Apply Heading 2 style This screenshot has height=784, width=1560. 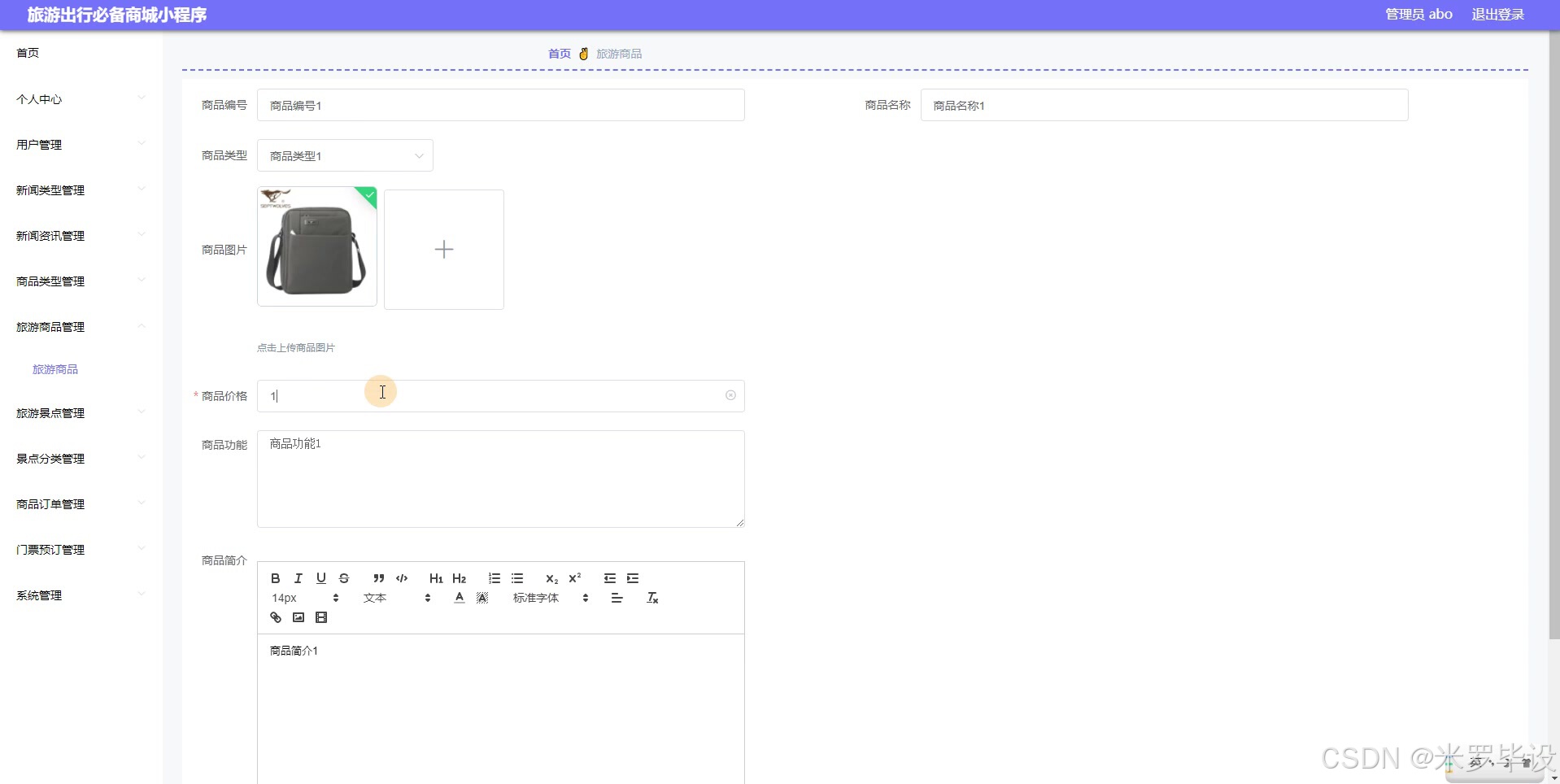tap(459, 578)
